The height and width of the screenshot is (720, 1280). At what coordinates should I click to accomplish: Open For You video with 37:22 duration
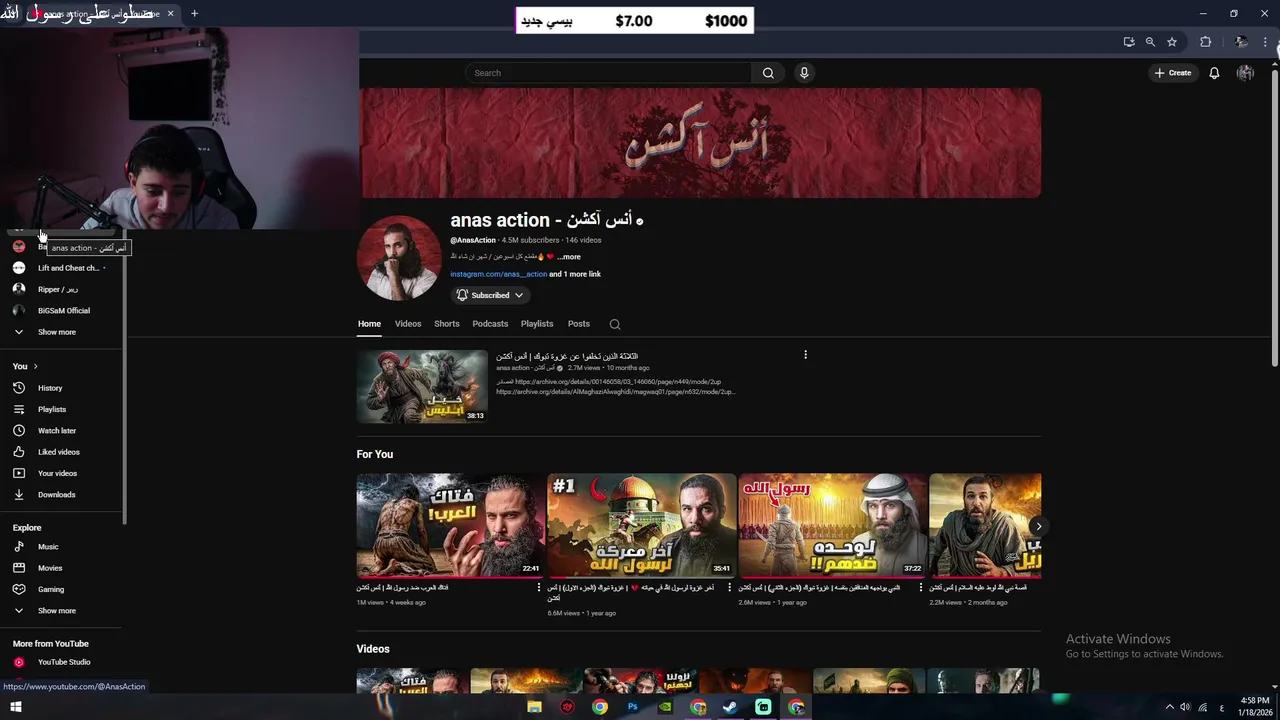[x=832, y=525]
